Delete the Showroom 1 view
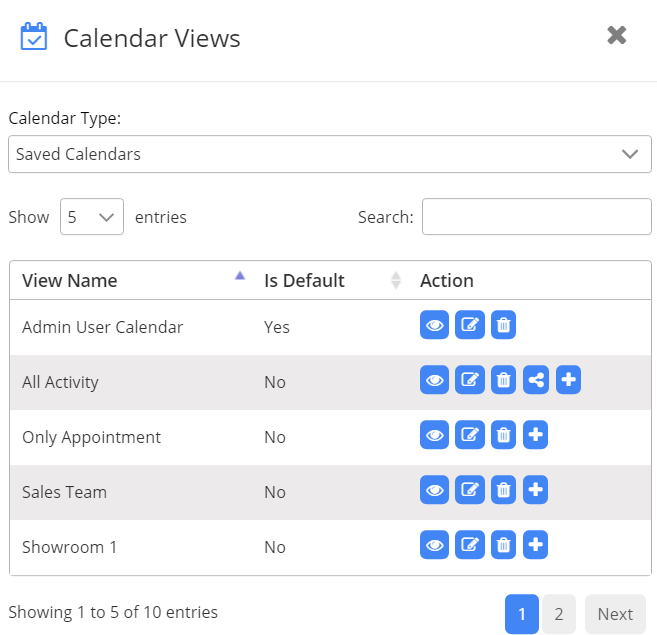The image size is (657, 635). point(504,545)
